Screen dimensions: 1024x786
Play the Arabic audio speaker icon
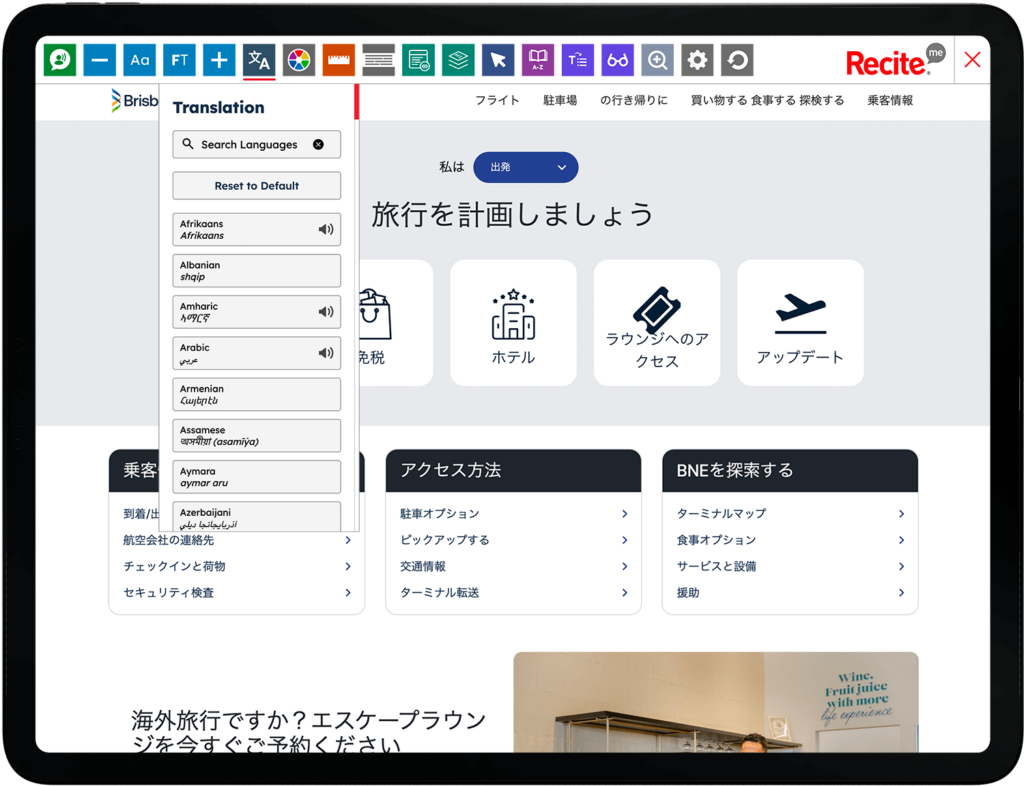(x=326, y=353)
